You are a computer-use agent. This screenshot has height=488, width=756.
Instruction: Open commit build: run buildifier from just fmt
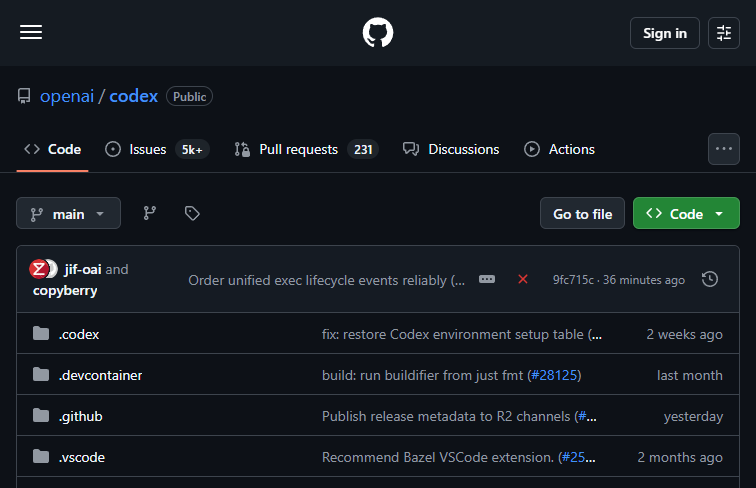[424, 375]
